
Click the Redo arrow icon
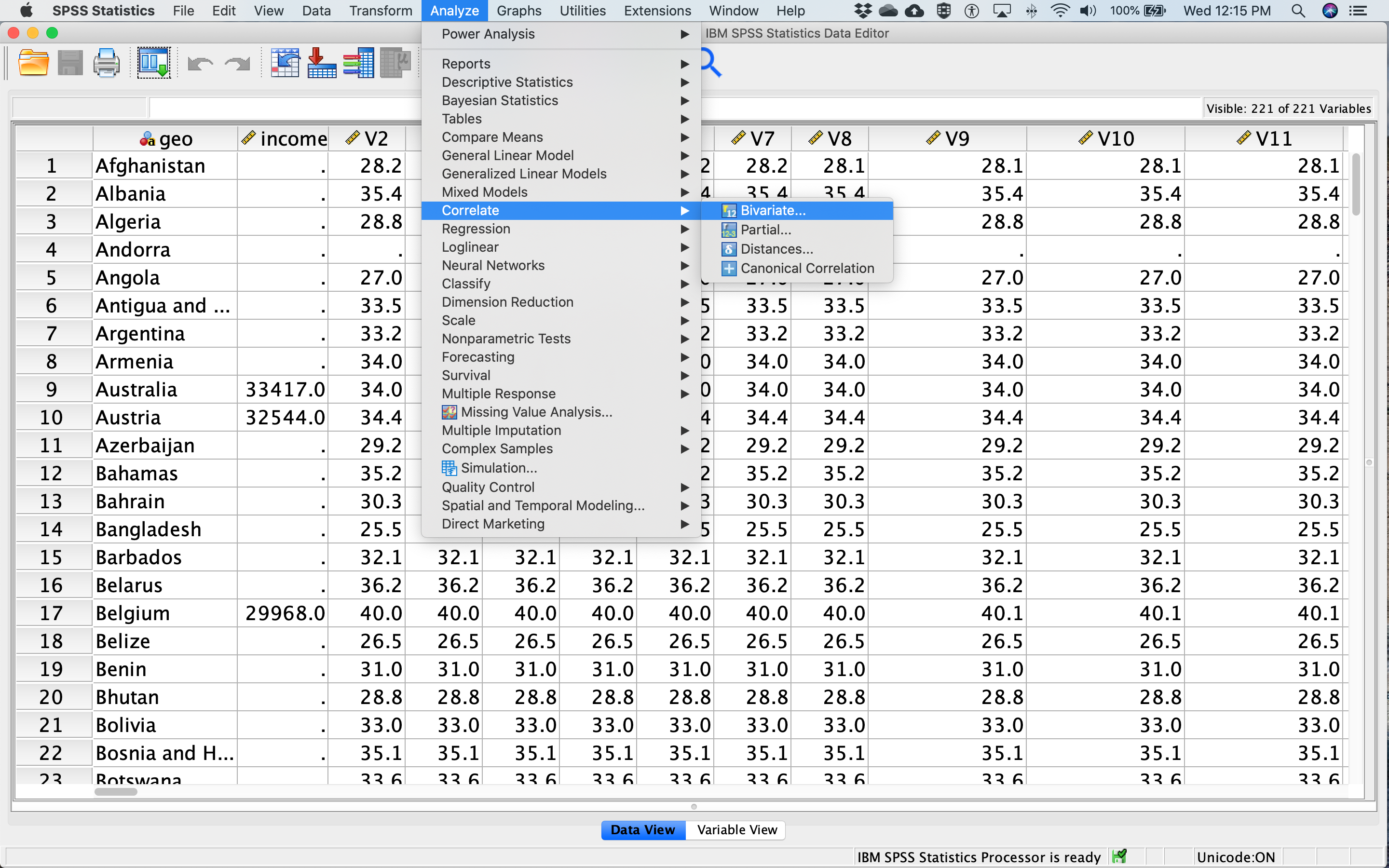237,64
